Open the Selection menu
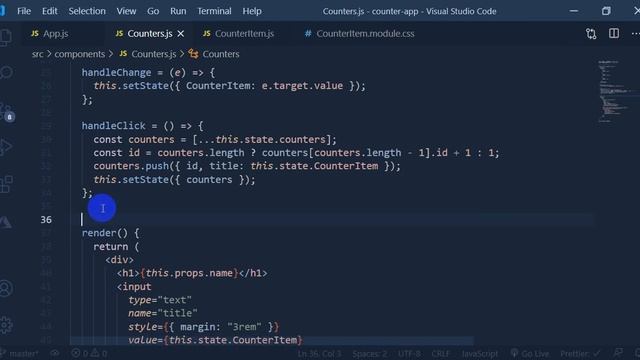Image resolution: width=640 pixels, height=360 pixels. 87,11
